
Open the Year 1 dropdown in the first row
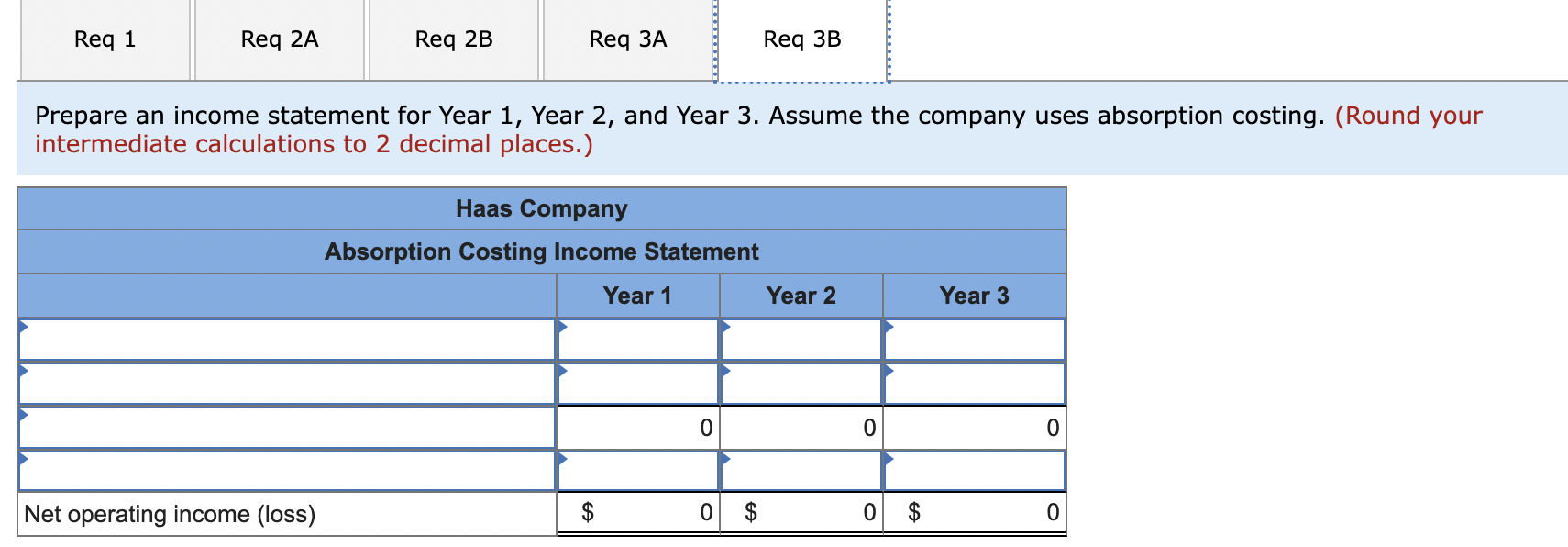pos(639,340)
